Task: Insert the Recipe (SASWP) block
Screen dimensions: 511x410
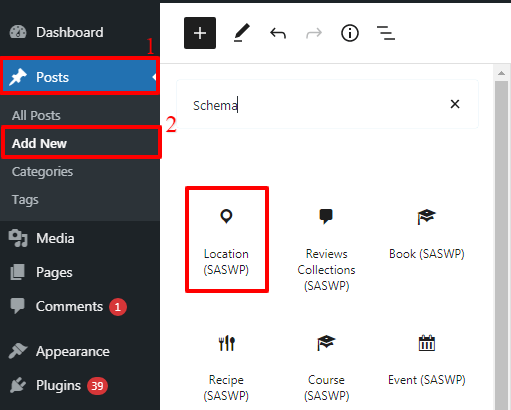Action: (227, 368)
